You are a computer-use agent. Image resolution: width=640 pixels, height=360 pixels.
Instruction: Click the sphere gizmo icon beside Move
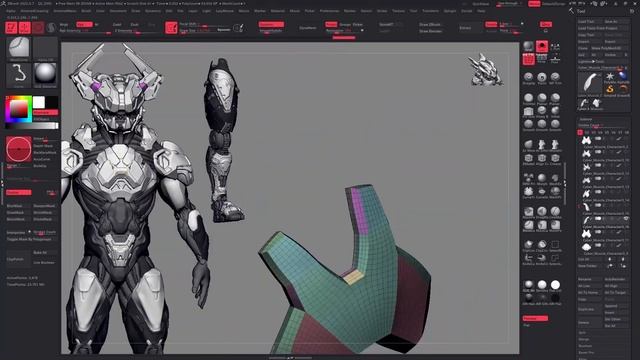(x=51, y=27)
